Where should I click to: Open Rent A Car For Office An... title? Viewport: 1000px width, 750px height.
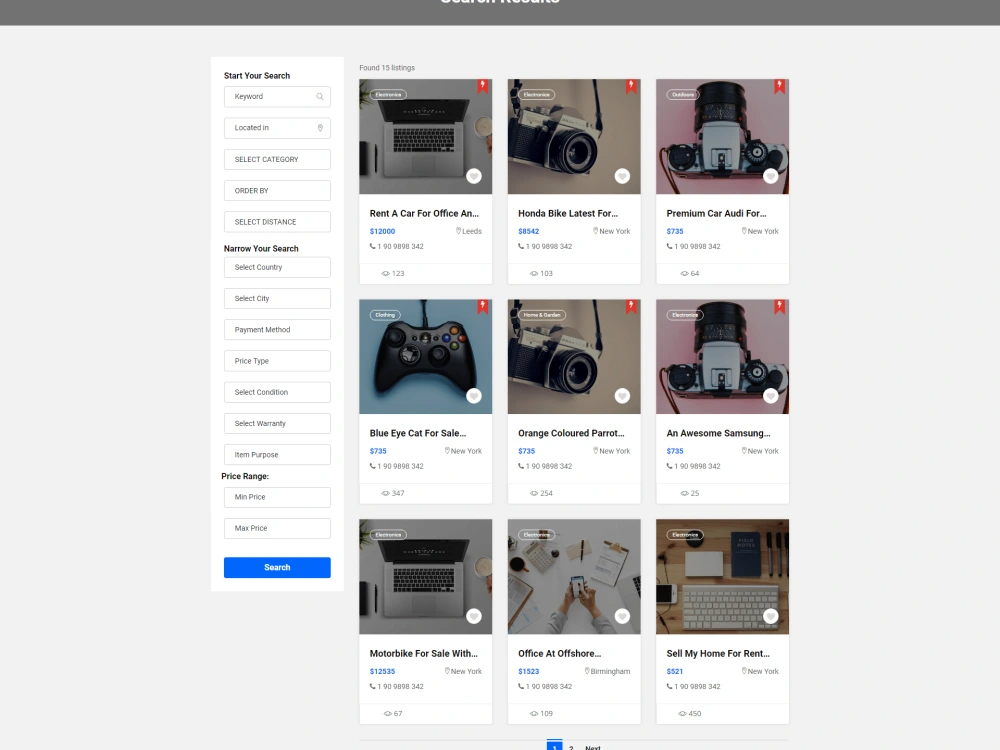pos(424,214)
